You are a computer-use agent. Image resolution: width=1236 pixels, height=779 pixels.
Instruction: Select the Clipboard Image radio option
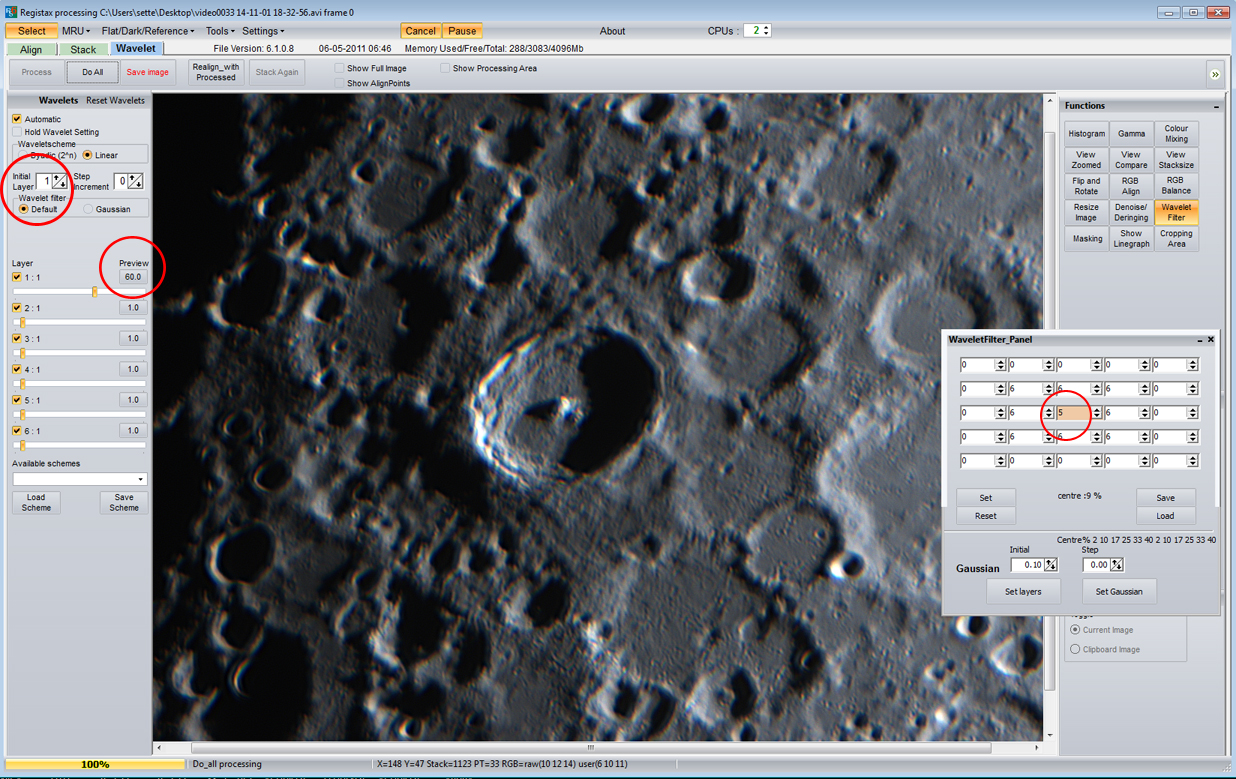click(x=1075, y=649)
